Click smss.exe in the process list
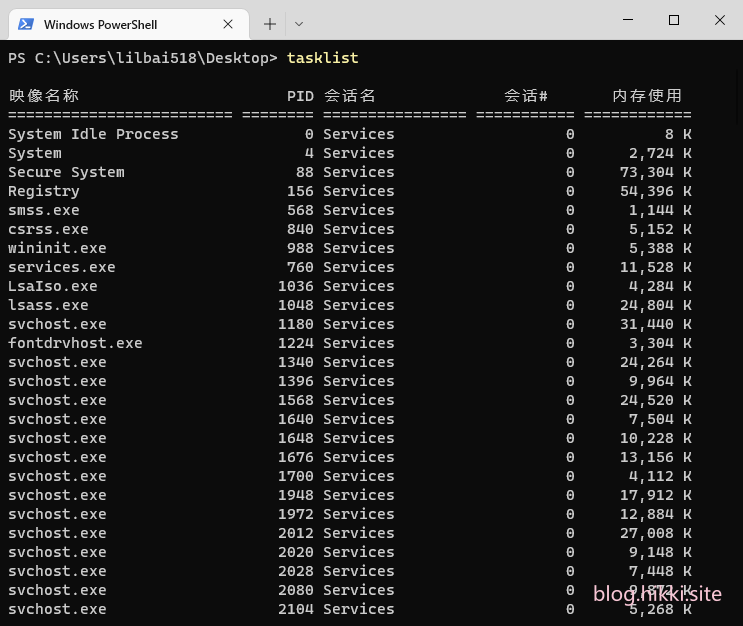This screenshot has height=626, width=743. click(44, 210)
